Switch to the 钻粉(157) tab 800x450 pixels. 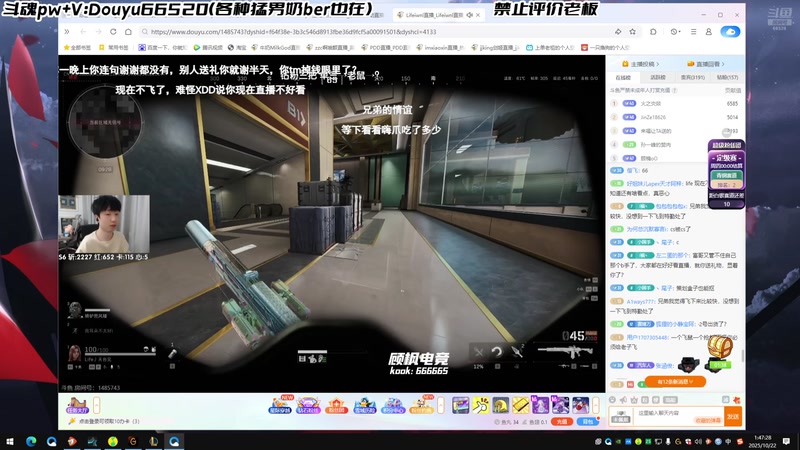(x=728, y=78)
